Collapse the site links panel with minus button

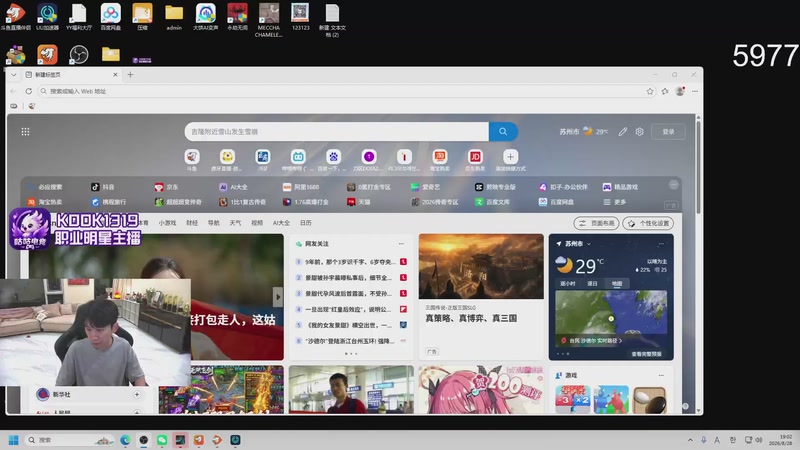[x=673, y=185]
